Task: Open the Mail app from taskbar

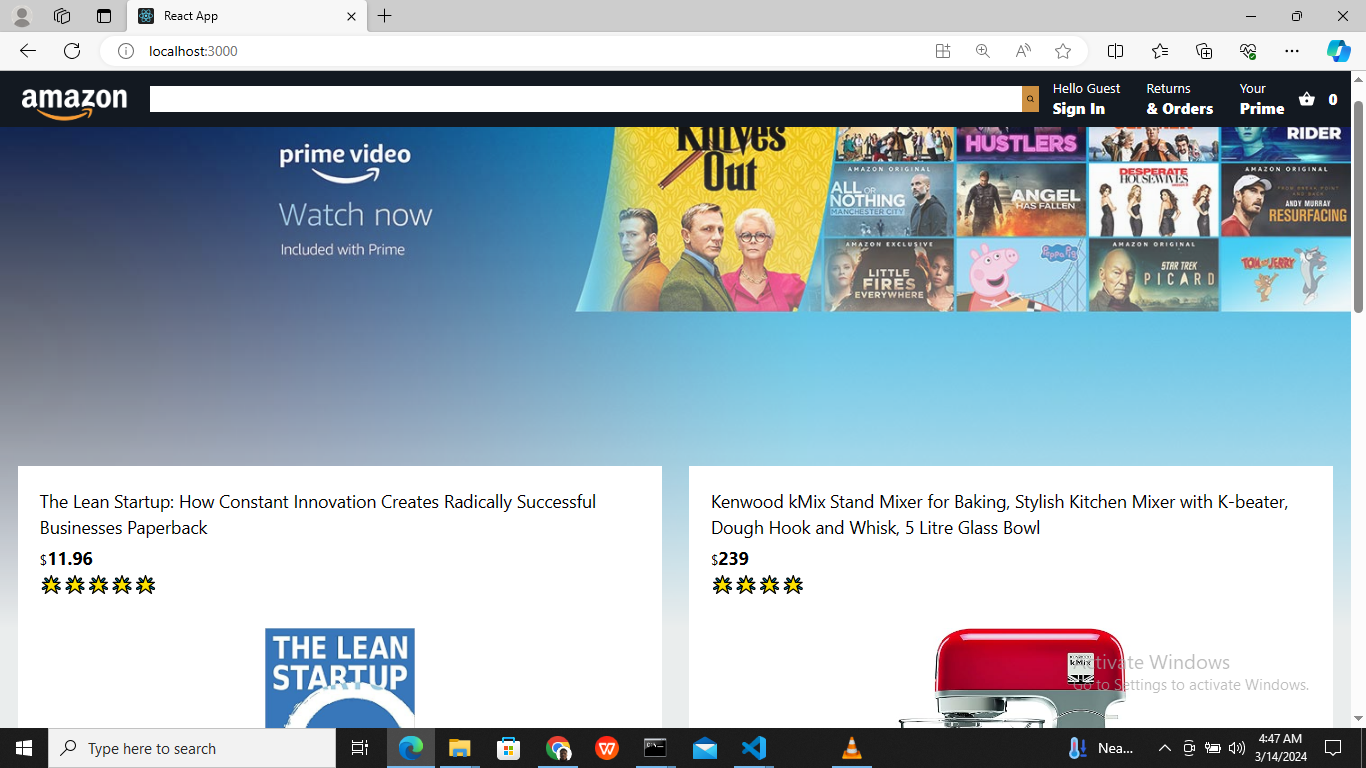Action: (705, 748)
